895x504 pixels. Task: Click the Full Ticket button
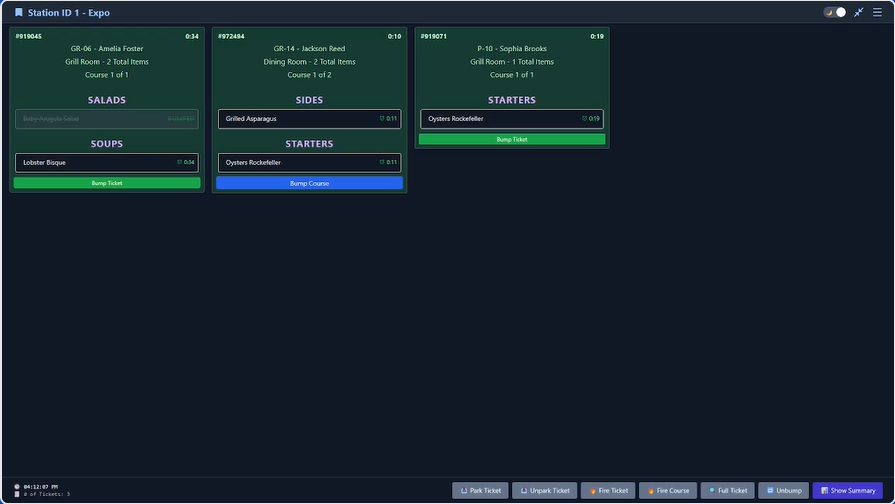tap(728, 490)
